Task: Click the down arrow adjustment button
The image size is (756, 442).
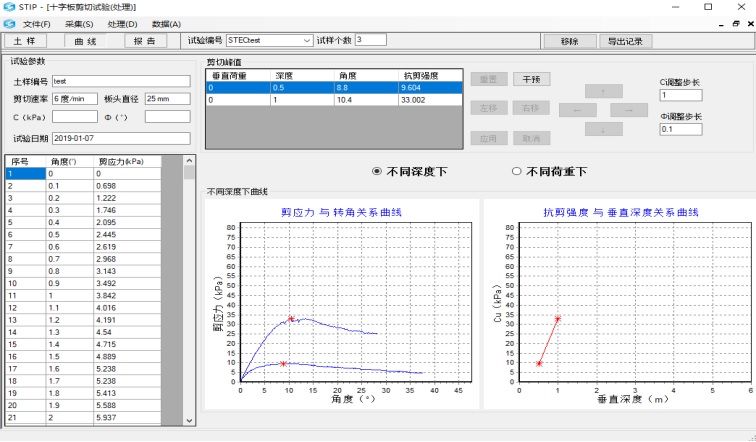Action: 603,130
